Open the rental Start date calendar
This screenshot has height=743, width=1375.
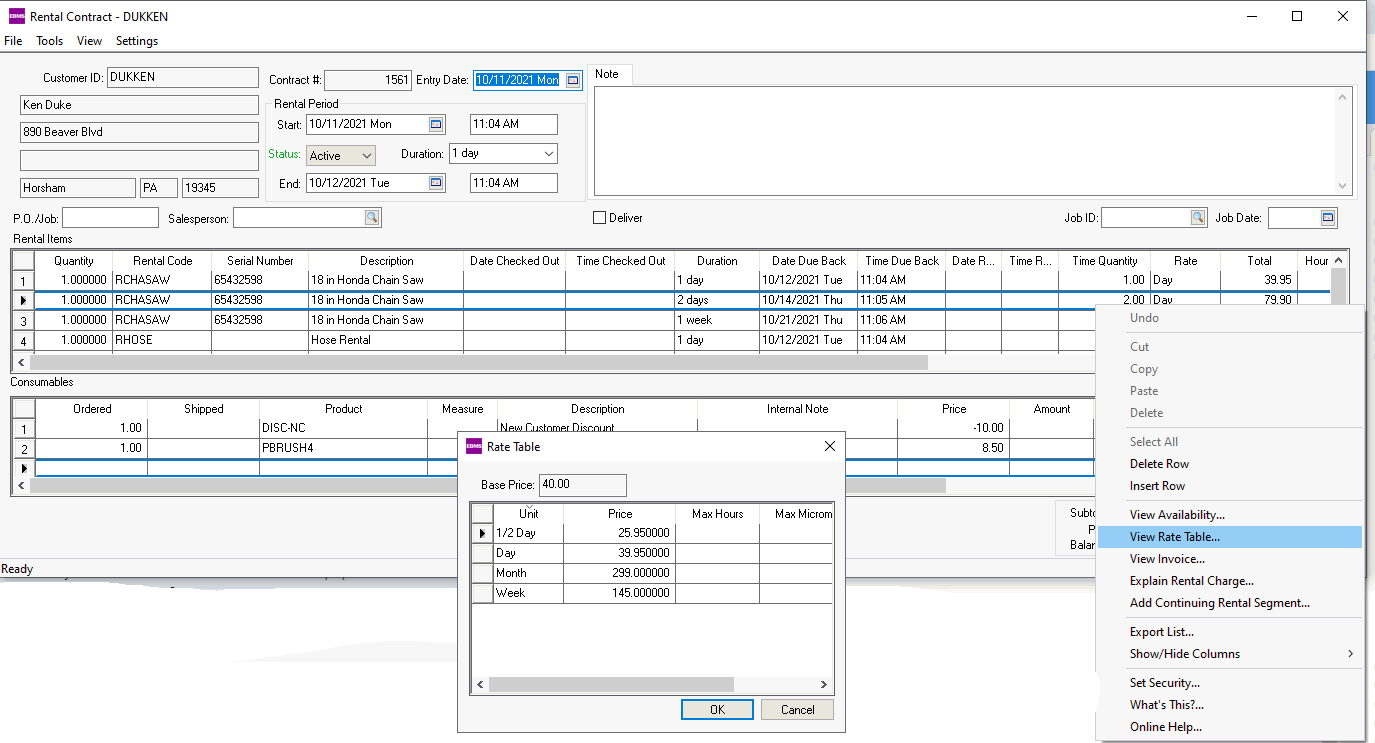click(436, 124)
